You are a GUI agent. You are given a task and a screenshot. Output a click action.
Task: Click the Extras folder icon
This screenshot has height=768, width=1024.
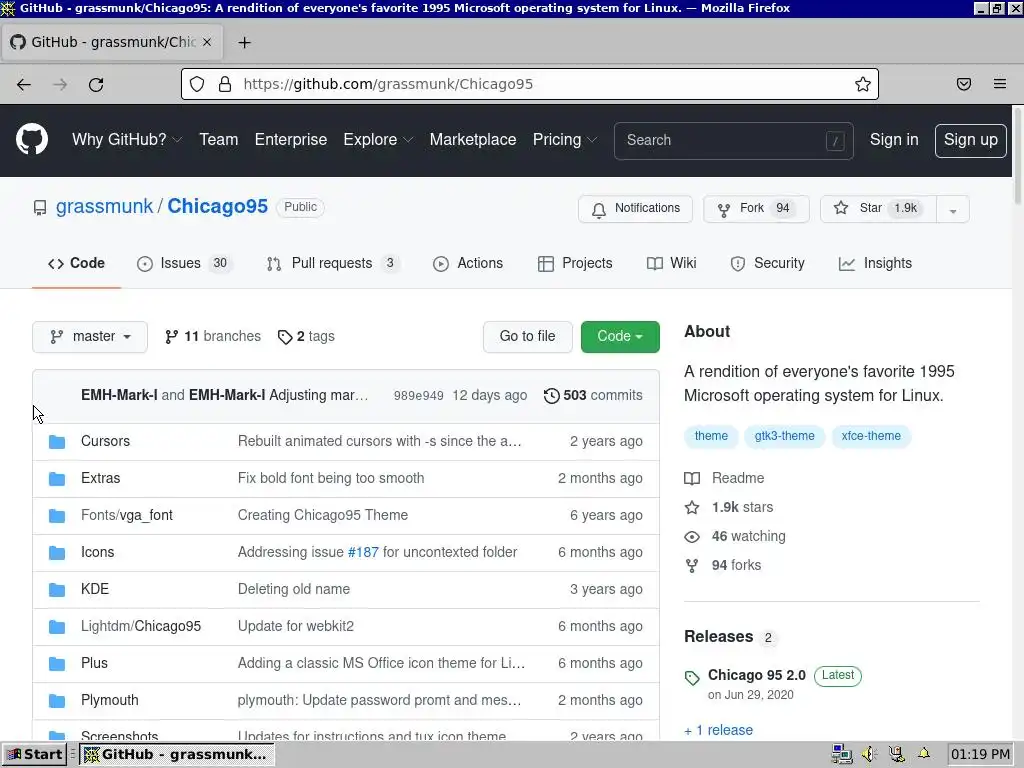coord(57,479)
